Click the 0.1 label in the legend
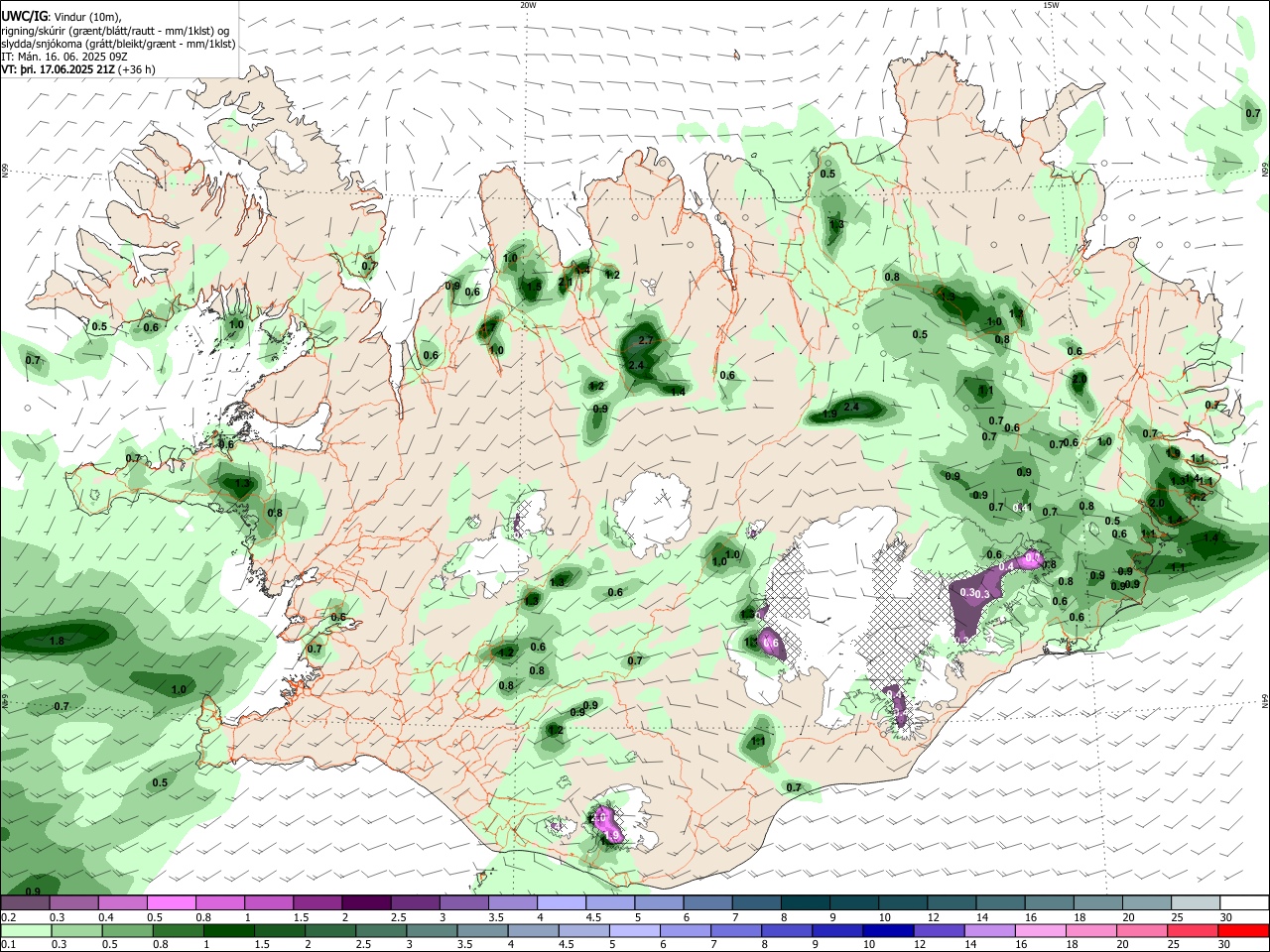1270x952 pixels. point(8,946)
